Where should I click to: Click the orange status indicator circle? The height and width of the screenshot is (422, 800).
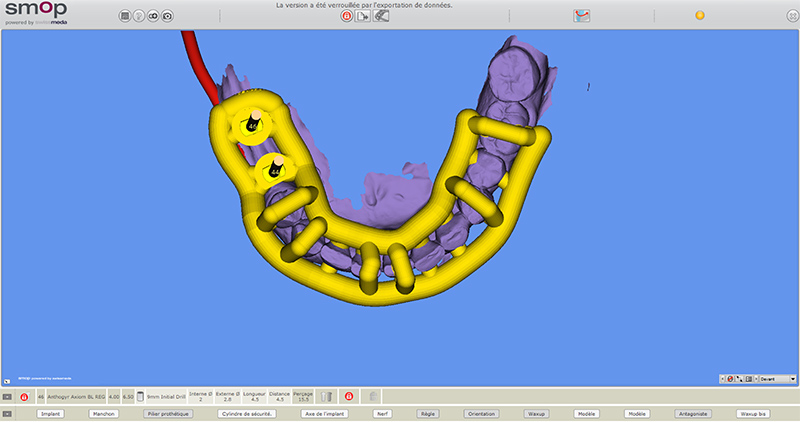point(700,15)
